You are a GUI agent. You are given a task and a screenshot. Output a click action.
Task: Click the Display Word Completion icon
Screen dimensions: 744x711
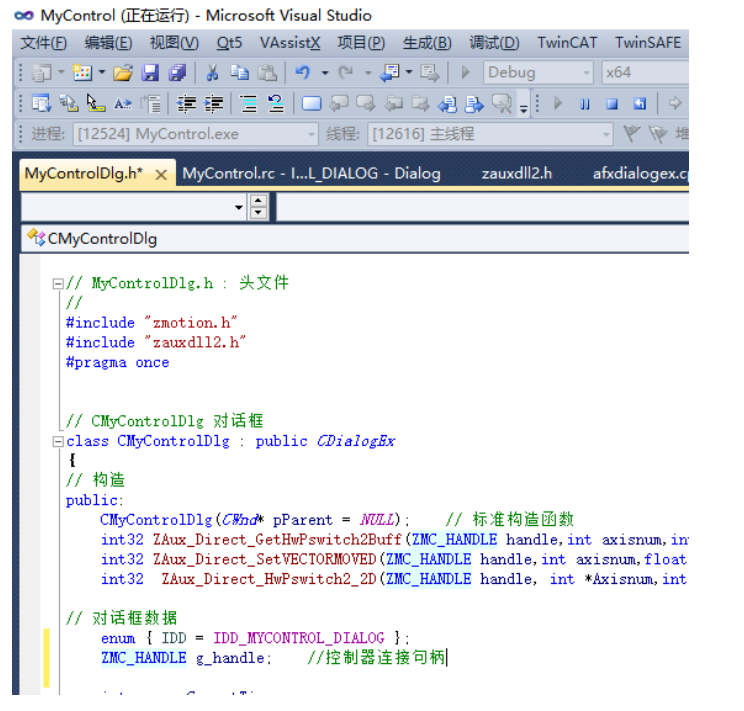[x=123, y=103]
